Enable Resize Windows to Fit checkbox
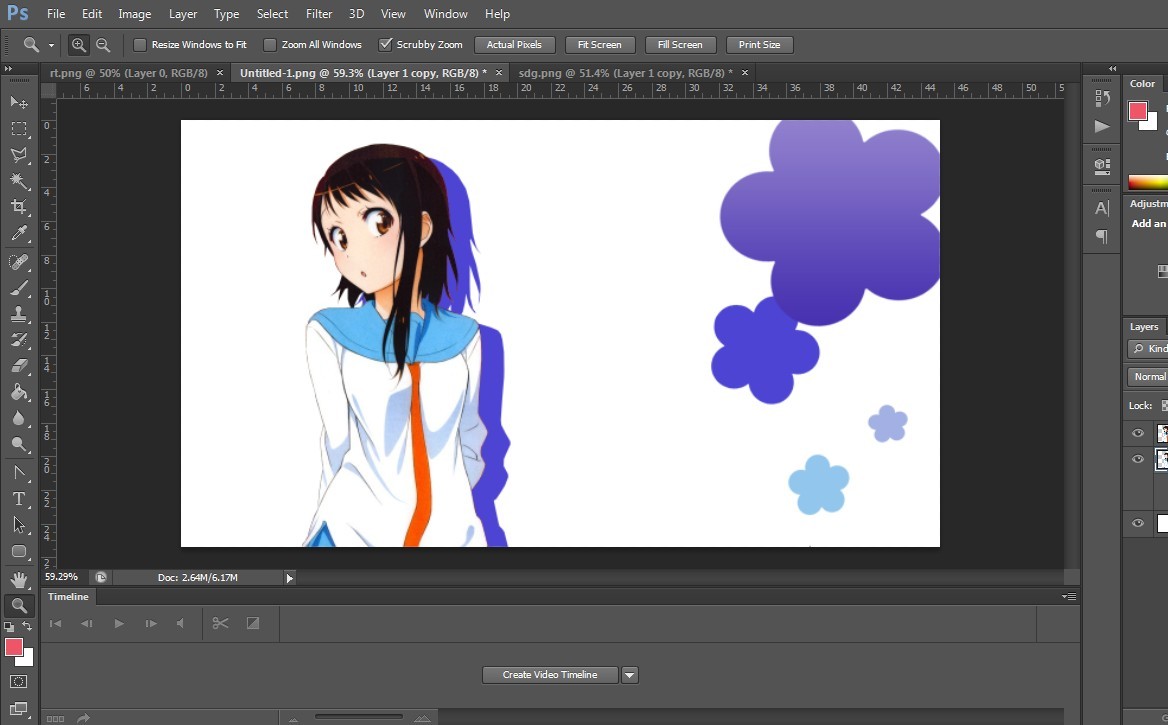 pos(140,45)
